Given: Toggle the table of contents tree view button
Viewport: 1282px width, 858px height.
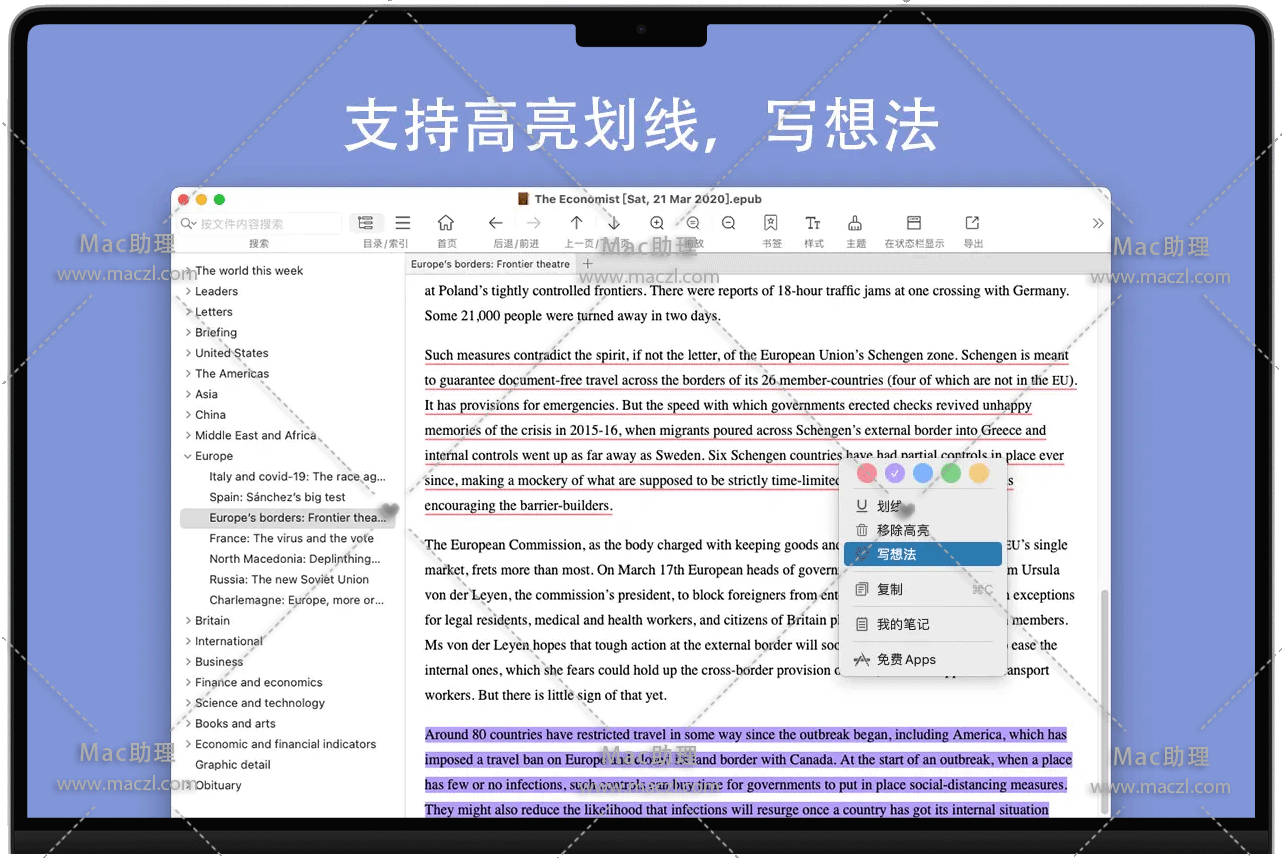Looking at the screenshot, I should 366,223.
